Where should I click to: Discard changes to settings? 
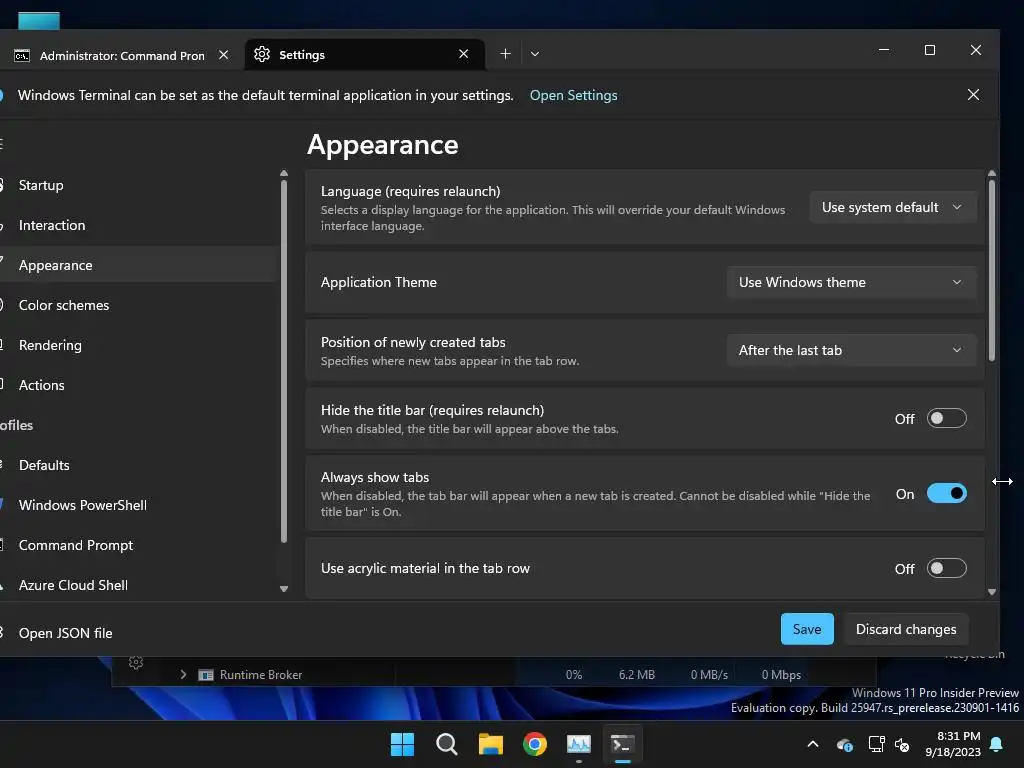coord(906,630)
